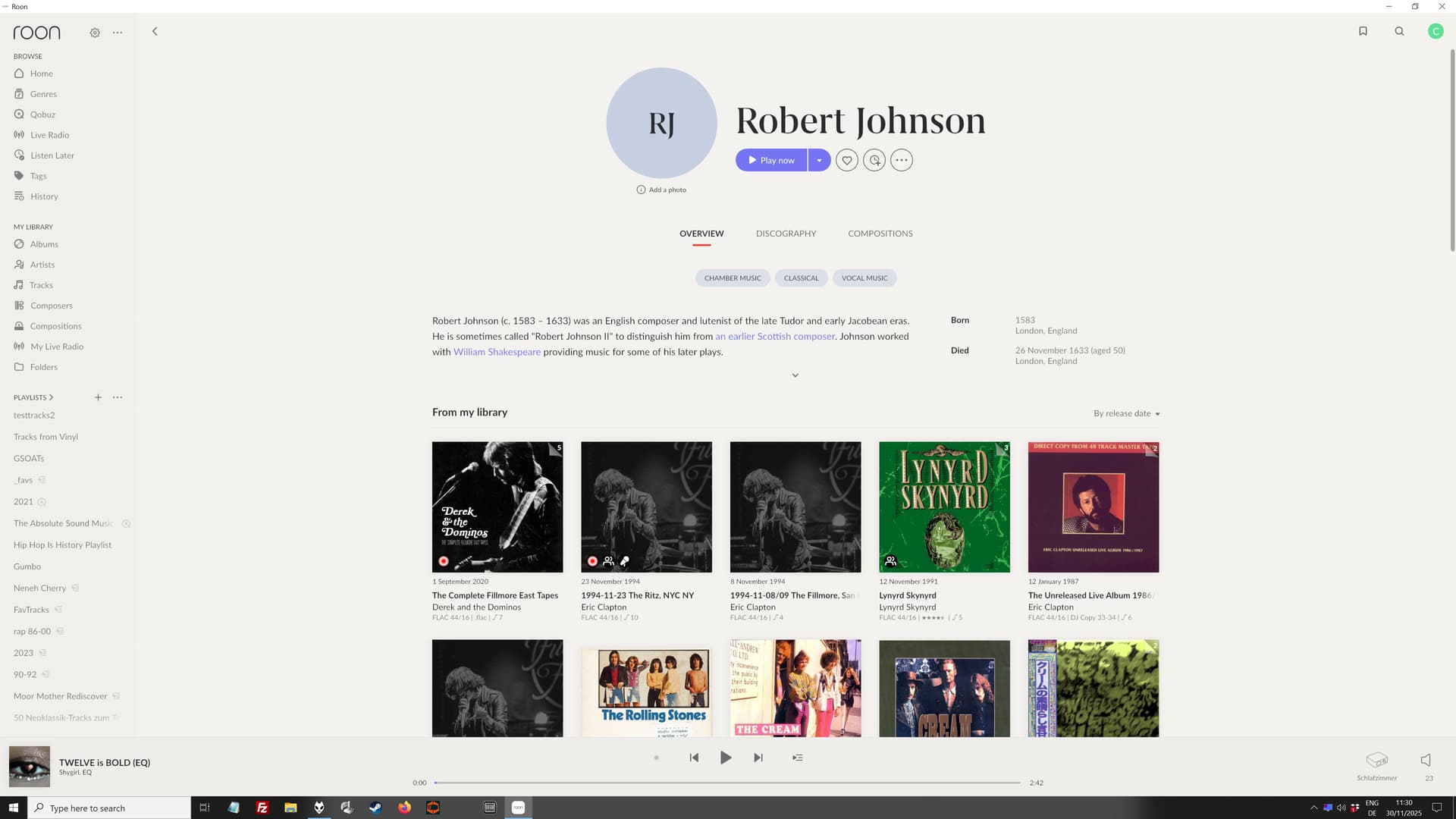Click the bookmark icon in top bar
The width and height of the screenshot is (1456, 819).
[1363, 31]
